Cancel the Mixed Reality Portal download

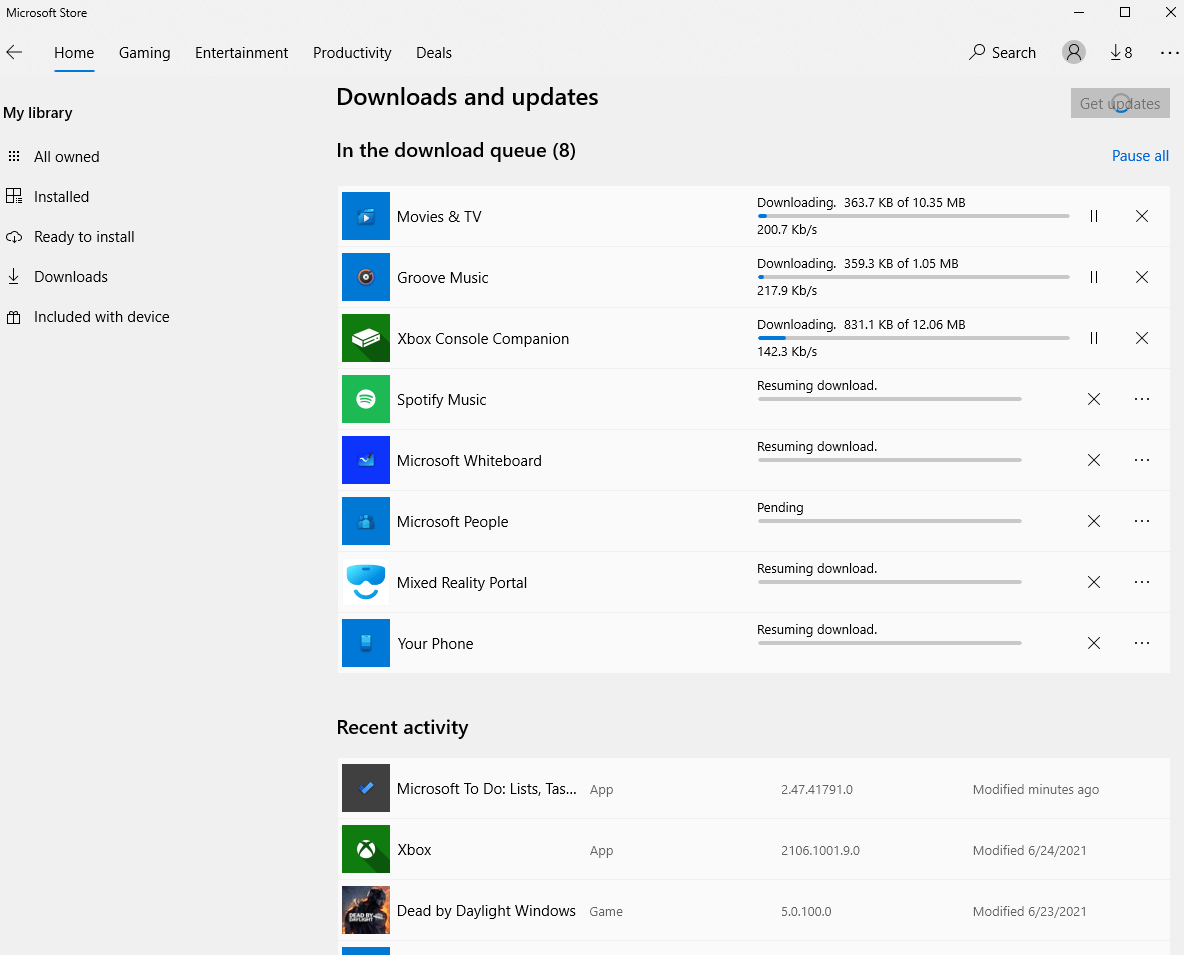point(1093,582)
